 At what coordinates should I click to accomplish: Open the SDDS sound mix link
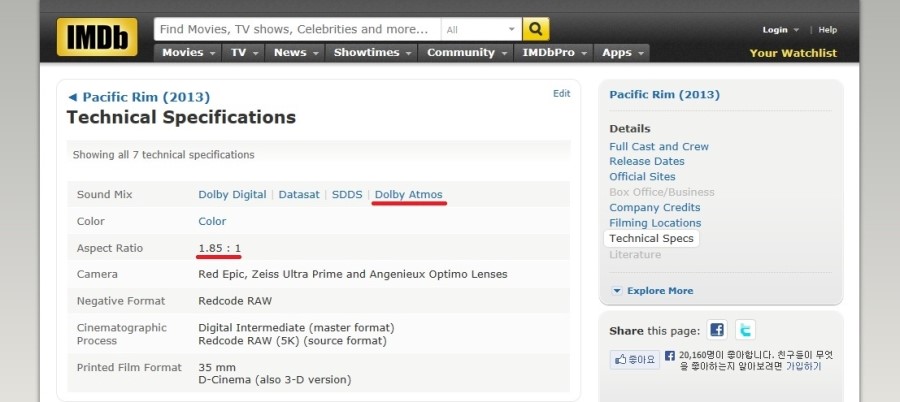coord(347,195)
